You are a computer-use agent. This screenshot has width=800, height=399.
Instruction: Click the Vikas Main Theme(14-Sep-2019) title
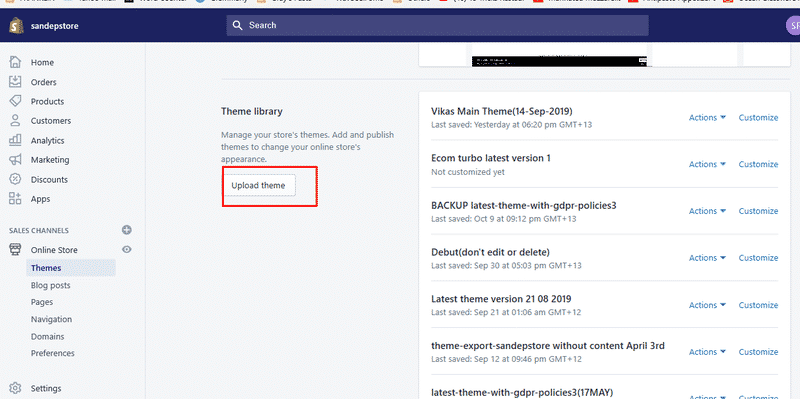[502, 111]
